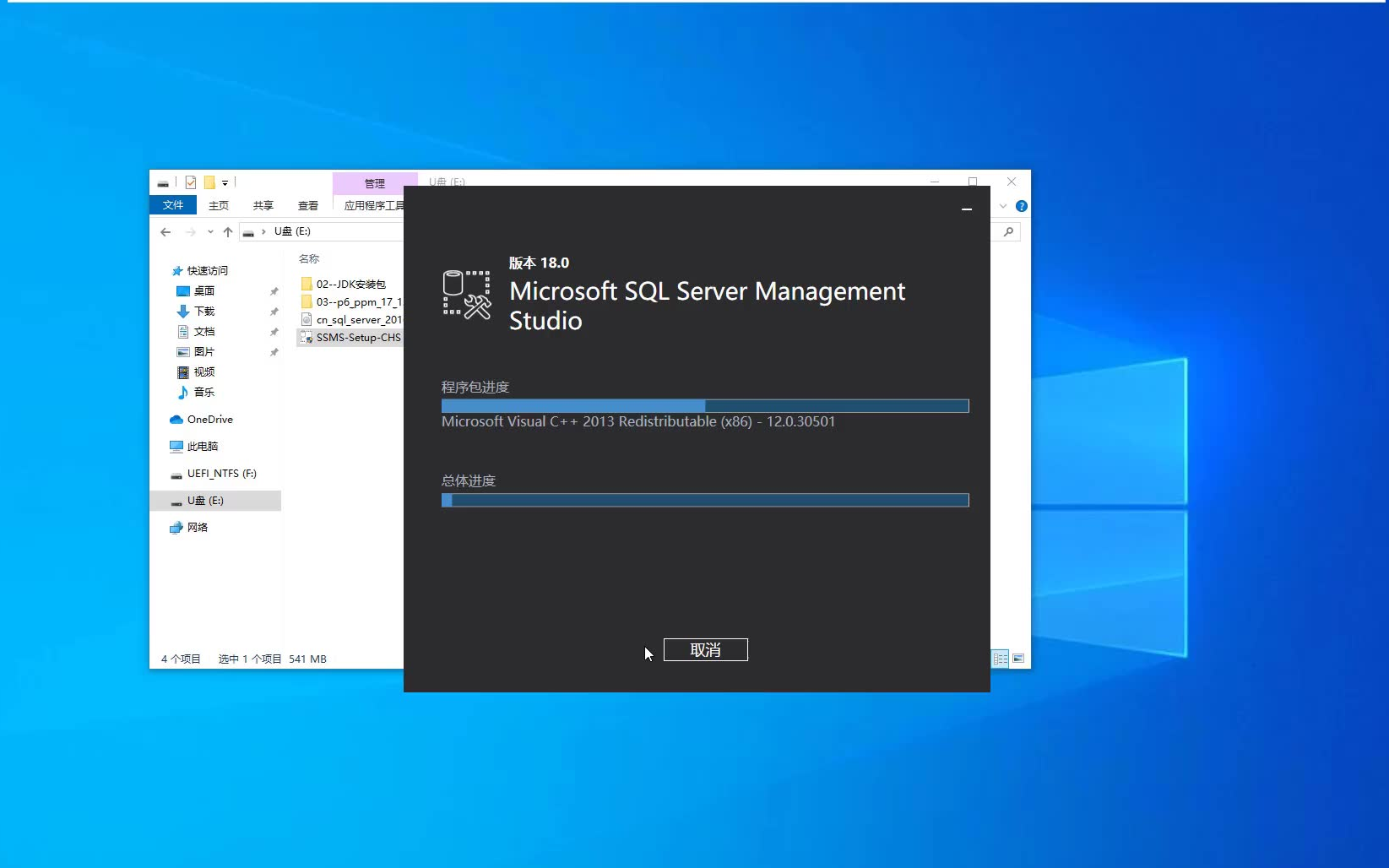This screenshot has height=868, width=1389.
Task: Click the pin icon beside 文档
Action: (x=274, y=332)
